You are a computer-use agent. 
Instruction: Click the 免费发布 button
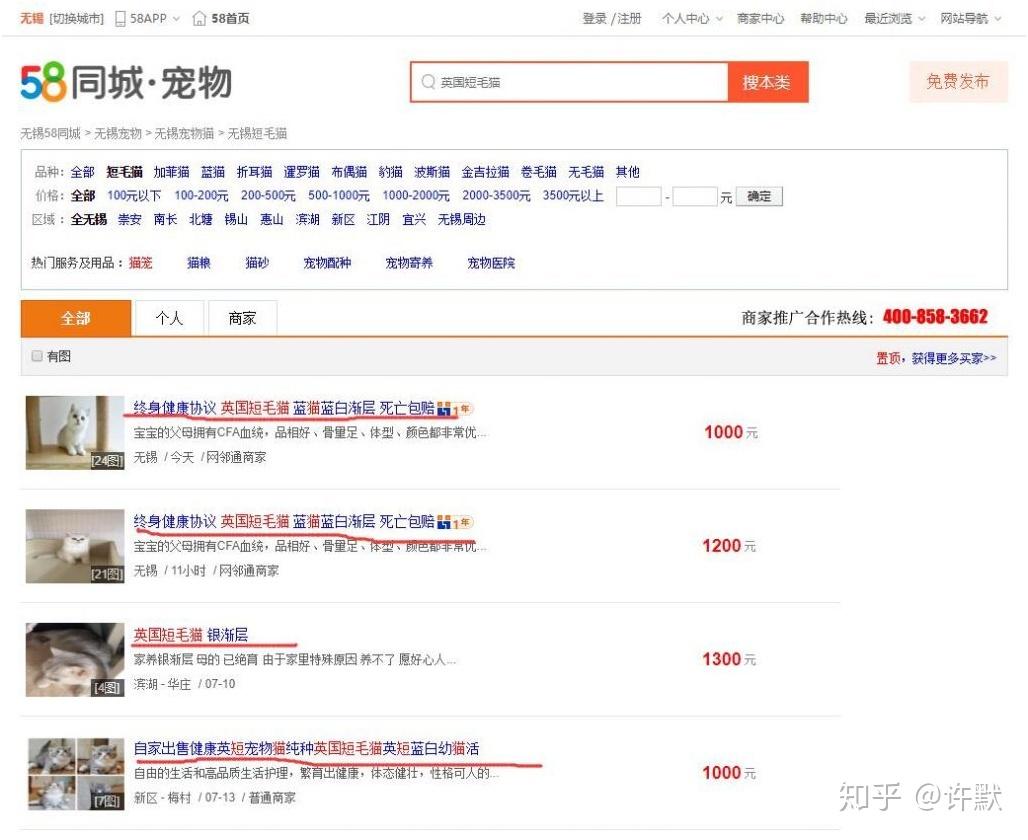point(958,81)
